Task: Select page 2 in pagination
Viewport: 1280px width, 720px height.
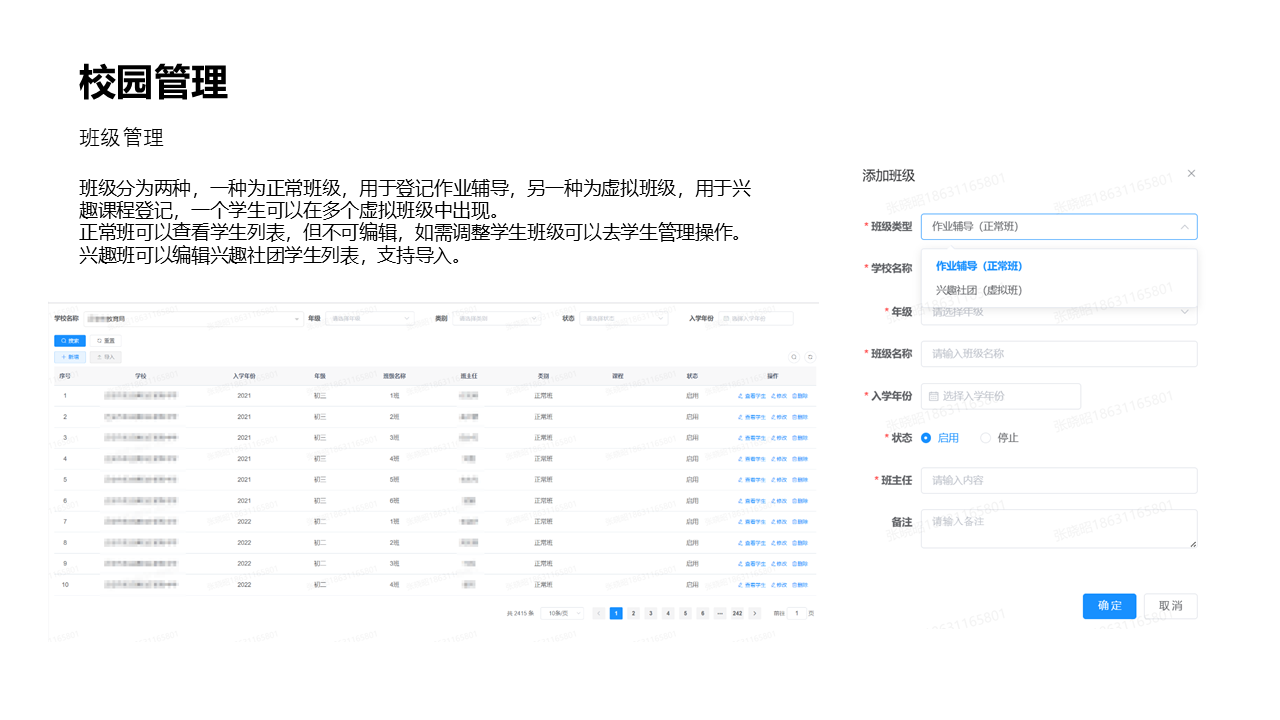Action: pos(633,613)
